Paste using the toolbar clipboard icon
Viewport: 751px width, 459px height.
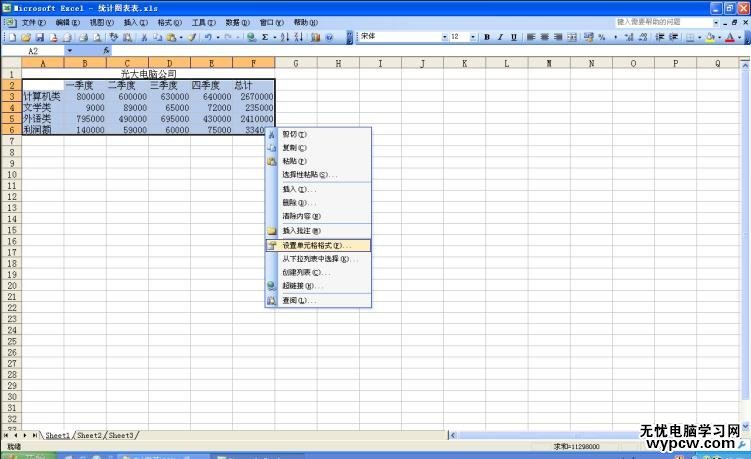[x=171, y=37]
